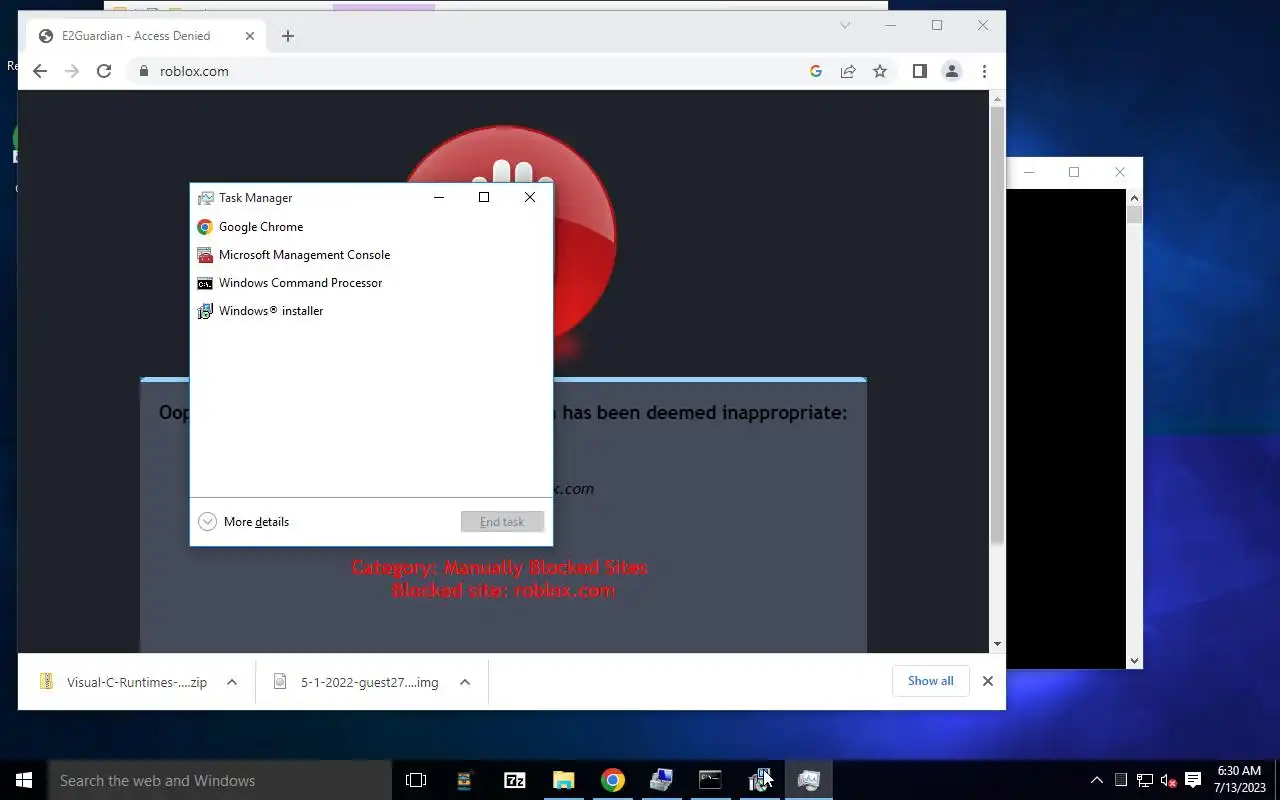Click the Search the web and Windows box
The width and height of the screenshot is (1280, 800).
click(219, 780)
